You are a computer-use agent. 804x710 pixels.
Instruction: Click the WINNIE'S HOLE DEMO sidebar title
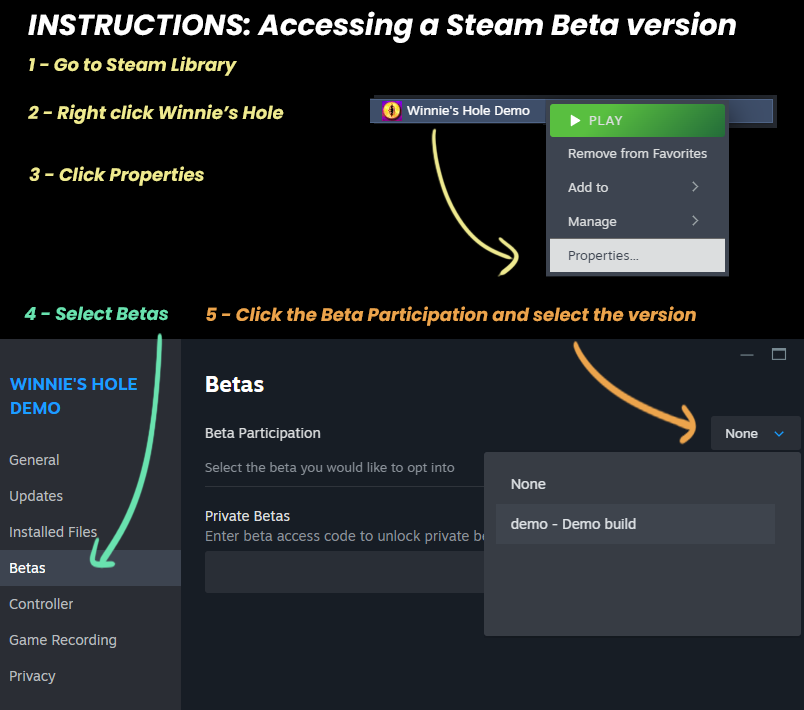point(73,396)
